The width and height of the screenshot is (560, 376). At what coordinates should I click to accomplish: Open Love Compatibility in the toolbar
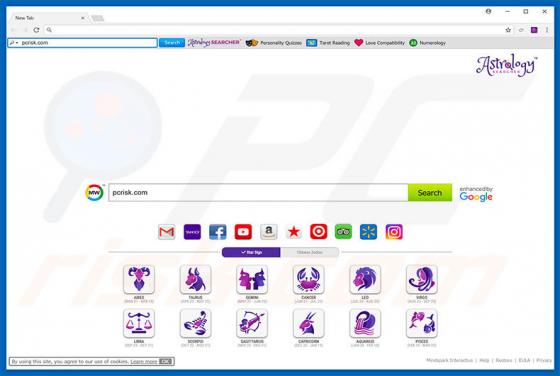(x=380, y=43)
